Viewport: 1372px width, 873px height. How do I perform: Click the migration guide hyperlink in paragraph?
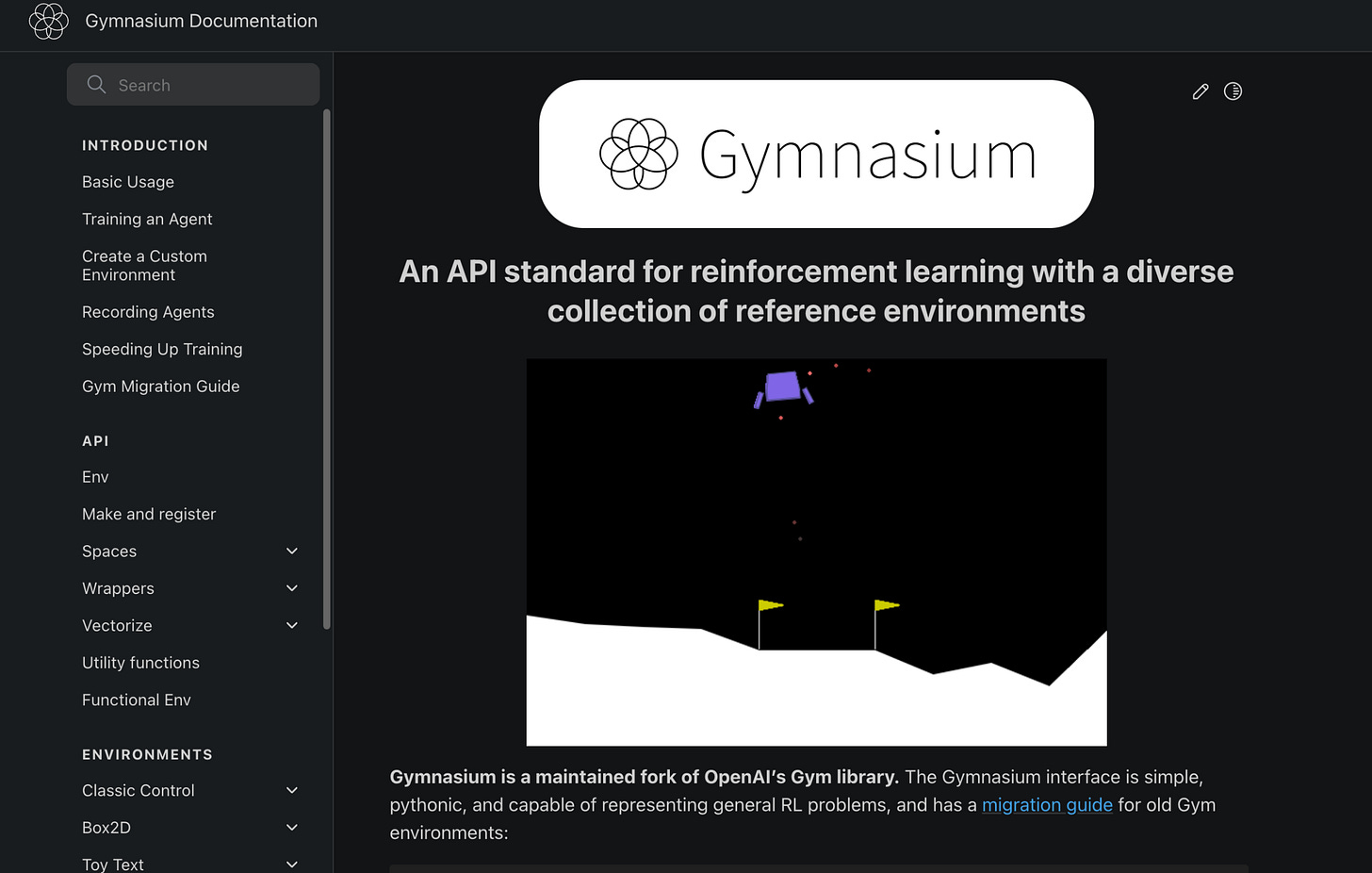(1047, 805)
